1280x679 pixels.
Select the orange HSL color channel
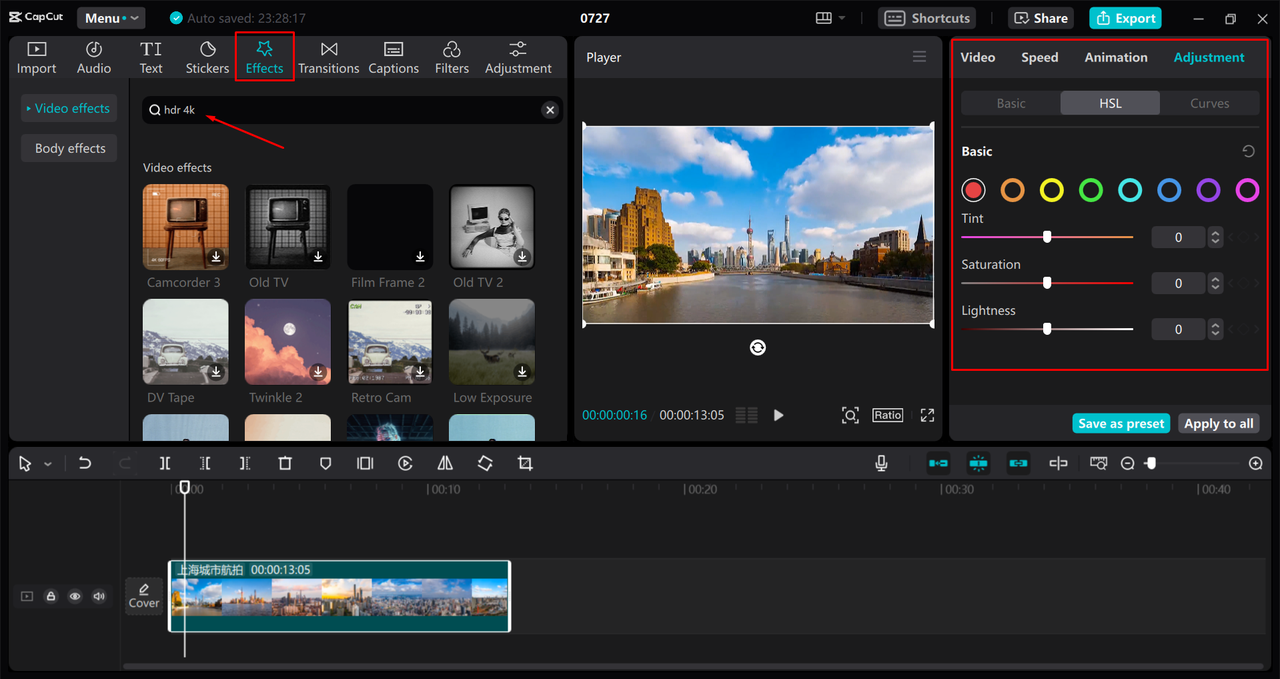pos(1013,190)
